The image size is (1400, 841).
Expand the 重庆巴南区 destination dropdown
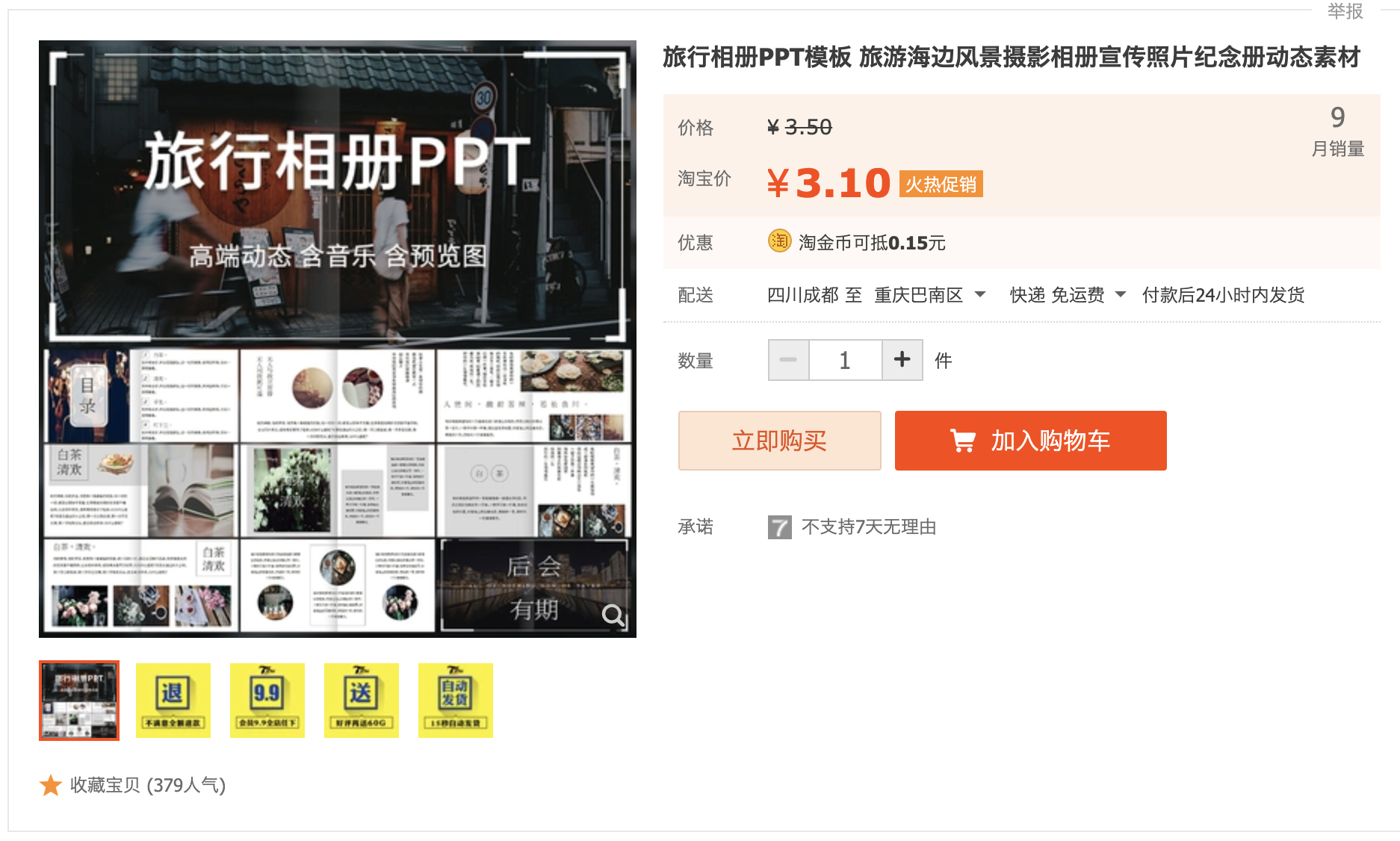(x=929, y=295)
